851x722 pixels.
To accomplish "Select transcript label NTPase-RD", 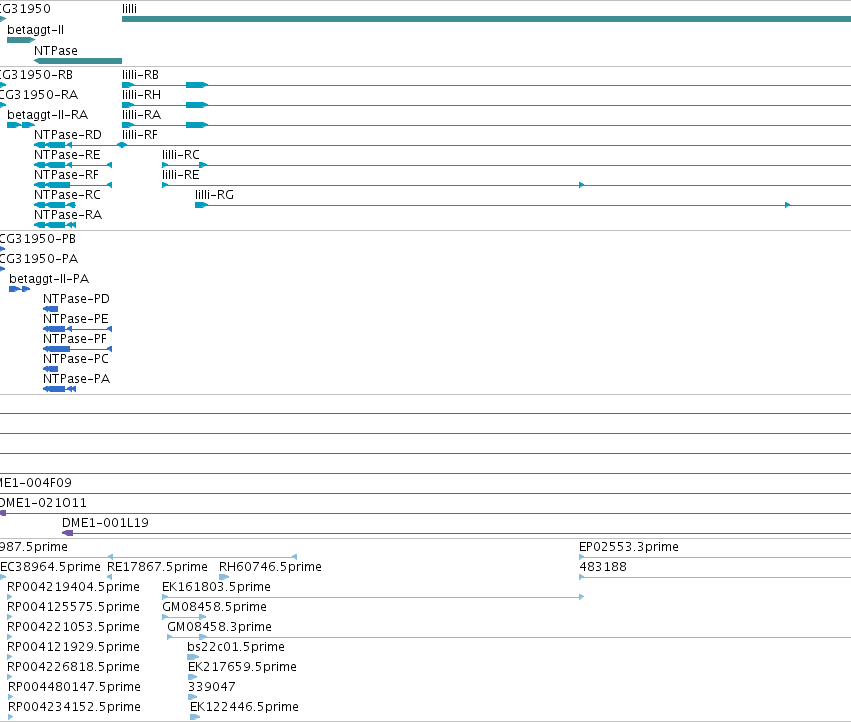I will [67, 135].
